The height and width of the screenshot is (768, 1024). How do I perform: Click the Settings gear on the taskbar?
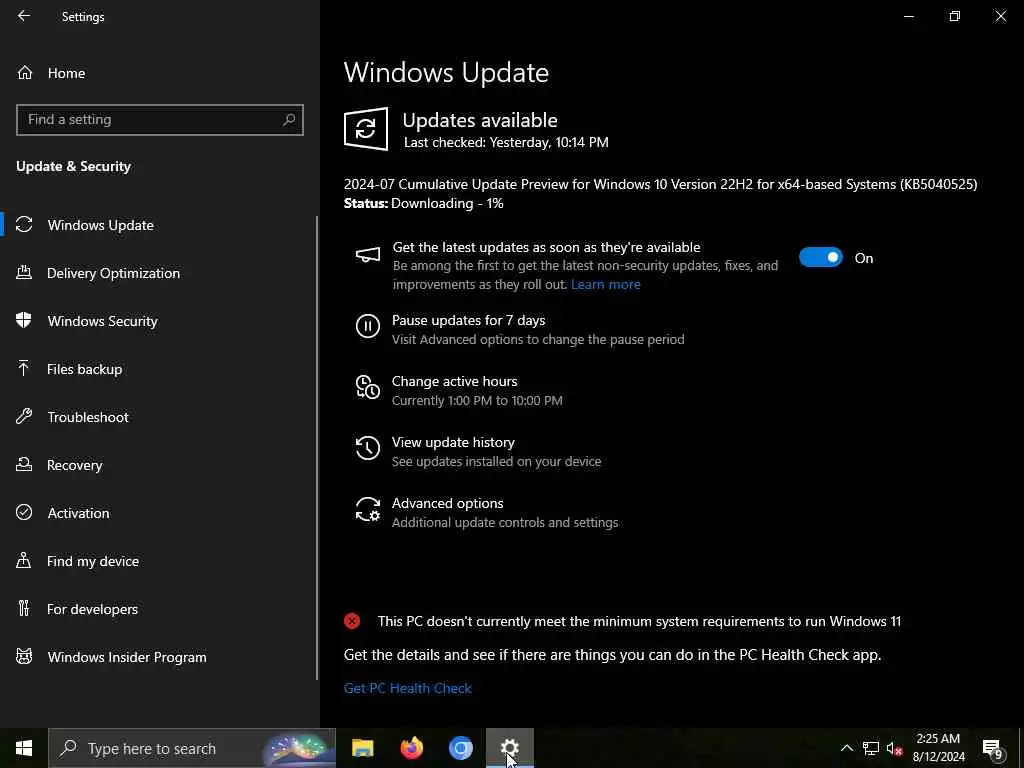(509, 748)
